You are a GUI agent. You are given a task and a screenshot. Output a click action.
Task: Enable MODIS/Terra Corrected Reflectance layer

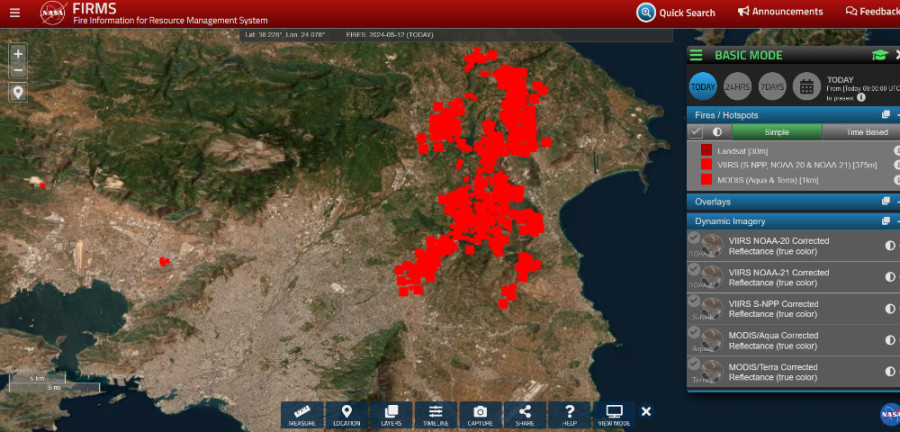coord(694,365)
